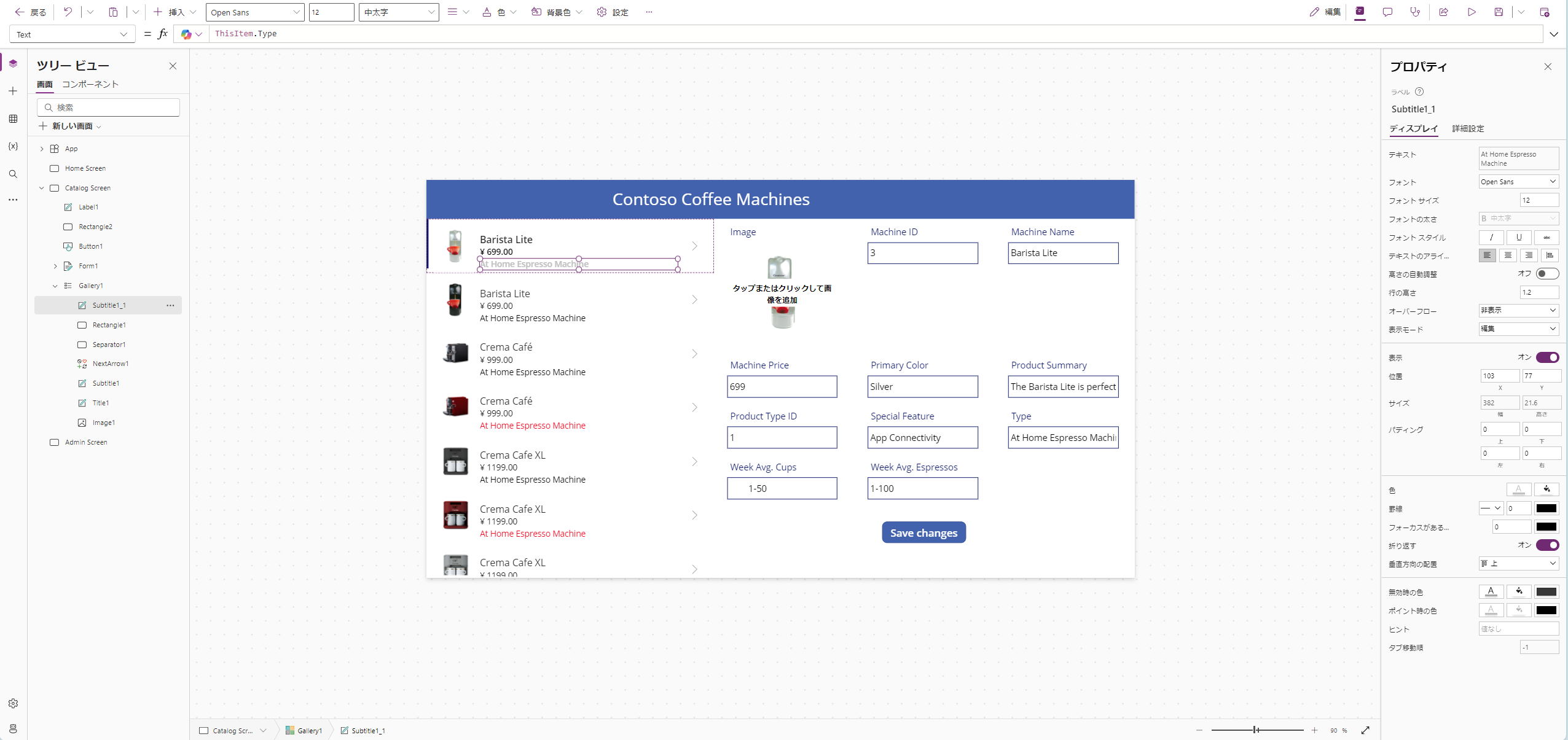Set center text alignment in Properties
Image resolution: width=1568 pixels, height=740 pixels.
[x=1508, y=255]
